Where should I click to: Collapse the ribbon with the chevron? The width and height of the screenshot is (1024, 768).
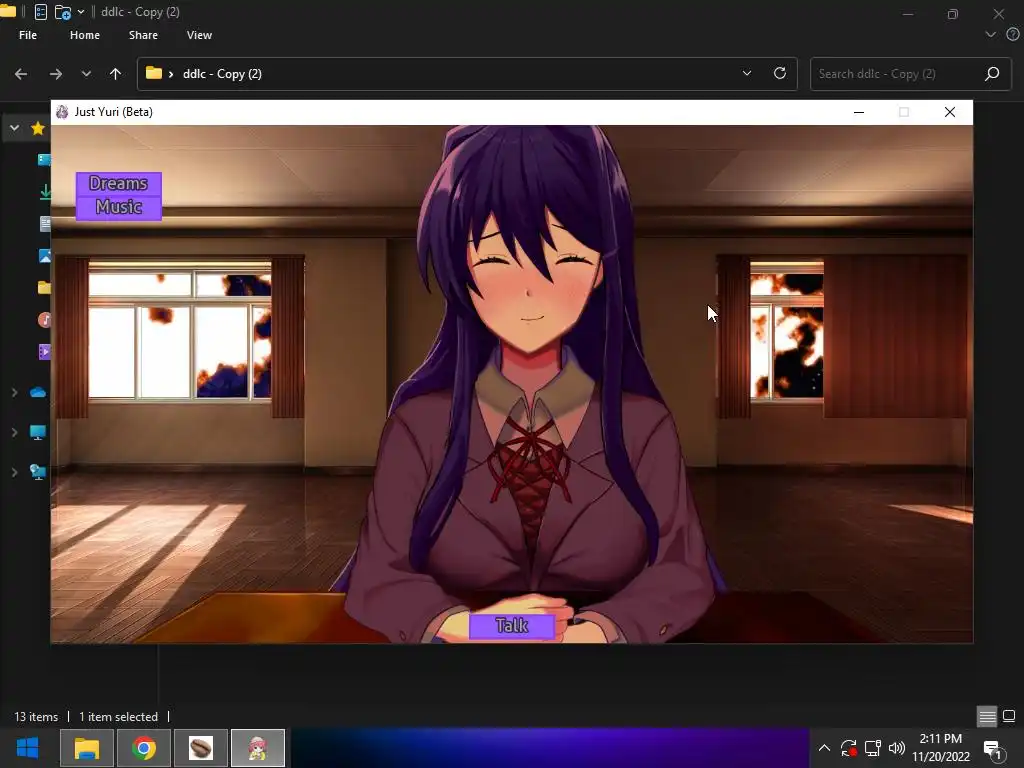(991, 35)
